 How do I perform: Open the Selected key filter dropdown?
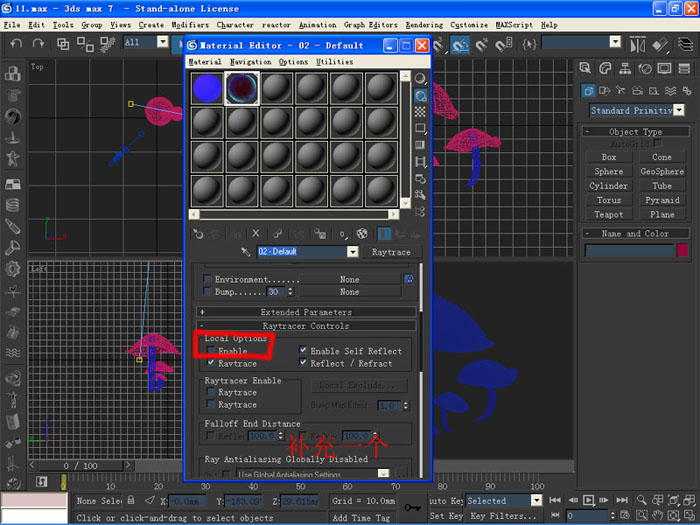[x=536, y=500]
